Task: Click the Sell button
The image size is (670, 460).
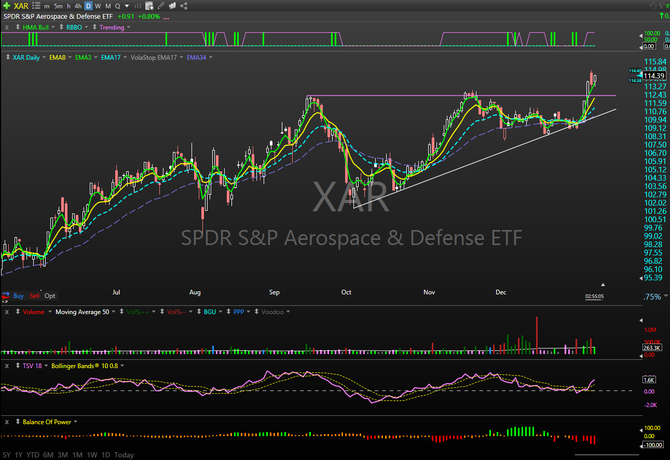Action: click(x=34, y=296)
